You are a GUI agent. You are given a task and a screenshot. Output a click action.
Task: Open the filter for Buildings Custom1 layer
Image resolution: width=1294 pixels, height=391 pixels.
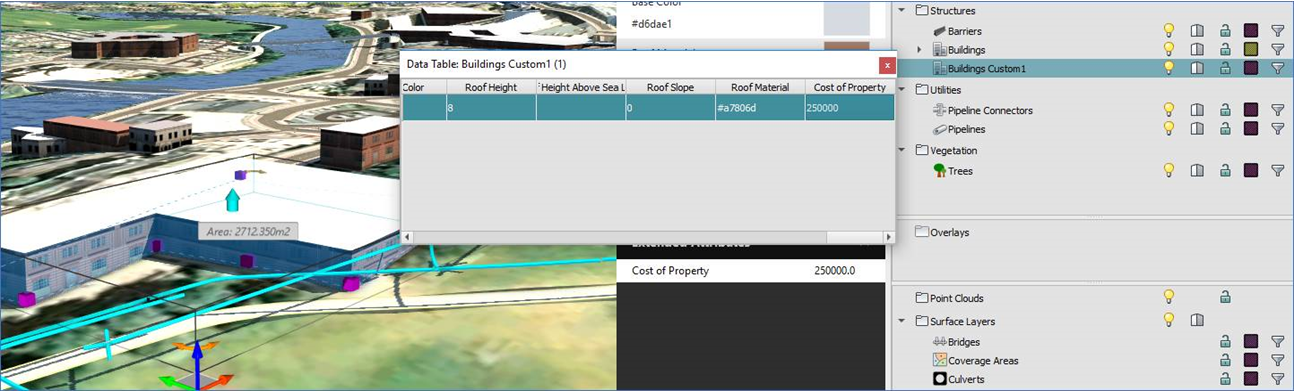coord(1277,68)
